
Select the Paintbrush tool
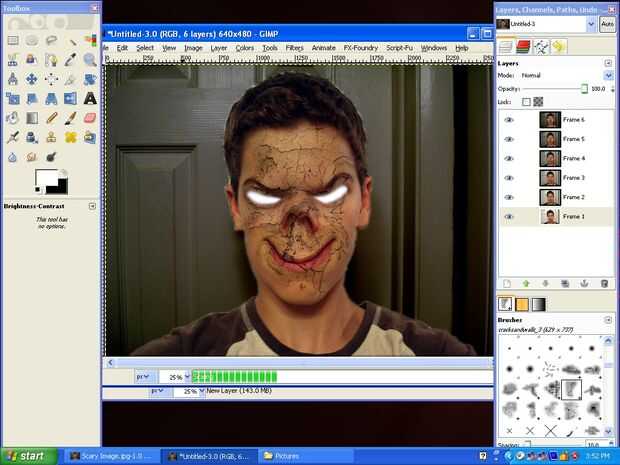click(71, 118)
